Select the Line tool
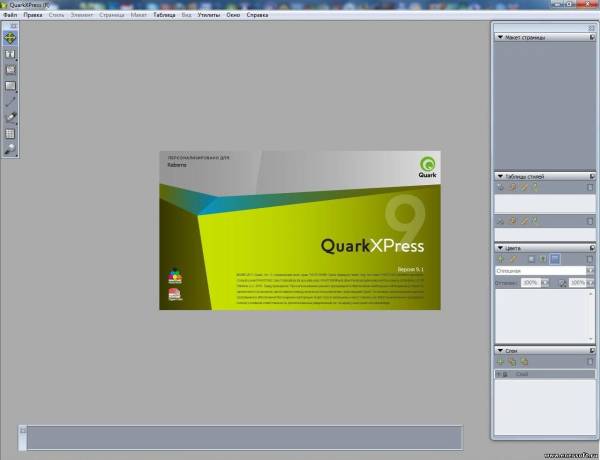Image resolution: width=600 pixels, height=460 pixels. click(10, 101)
